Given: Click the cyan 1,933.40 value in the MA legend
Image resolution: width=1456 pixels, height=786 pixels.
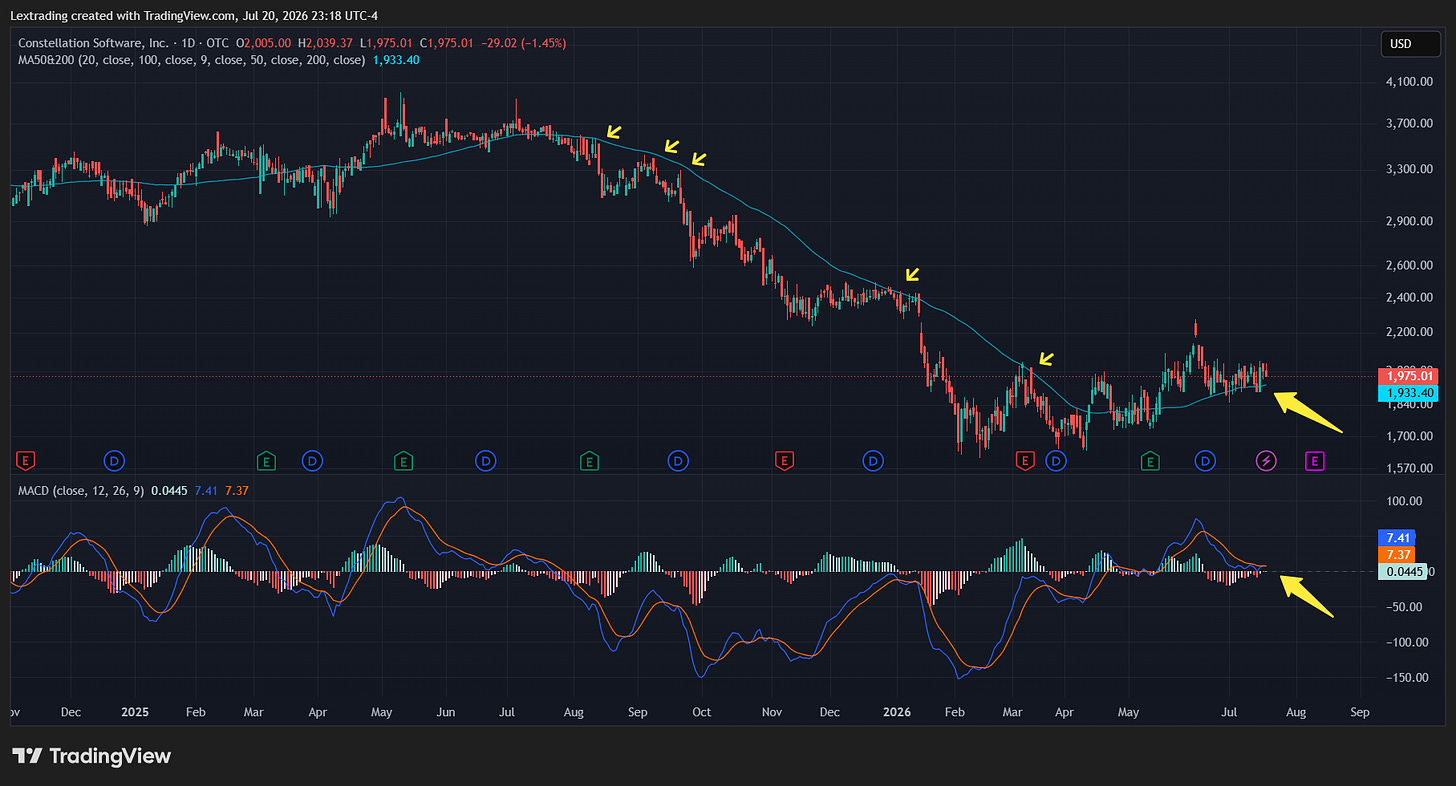Looking at the screenshot, I should tap(396, 60).
